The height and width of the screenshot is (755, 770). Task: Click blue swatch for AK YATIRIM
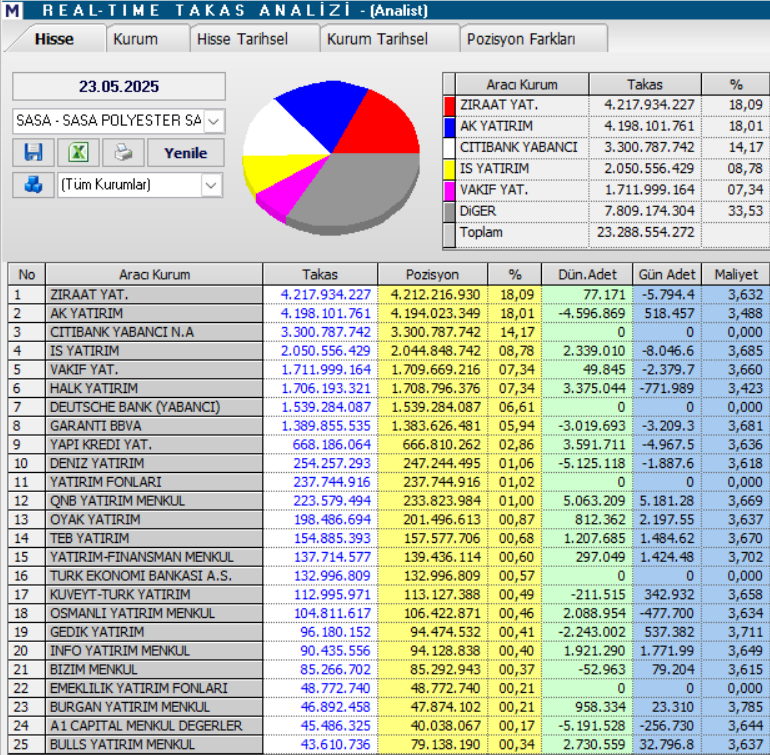pyautogui.click(x=449, y=127)
